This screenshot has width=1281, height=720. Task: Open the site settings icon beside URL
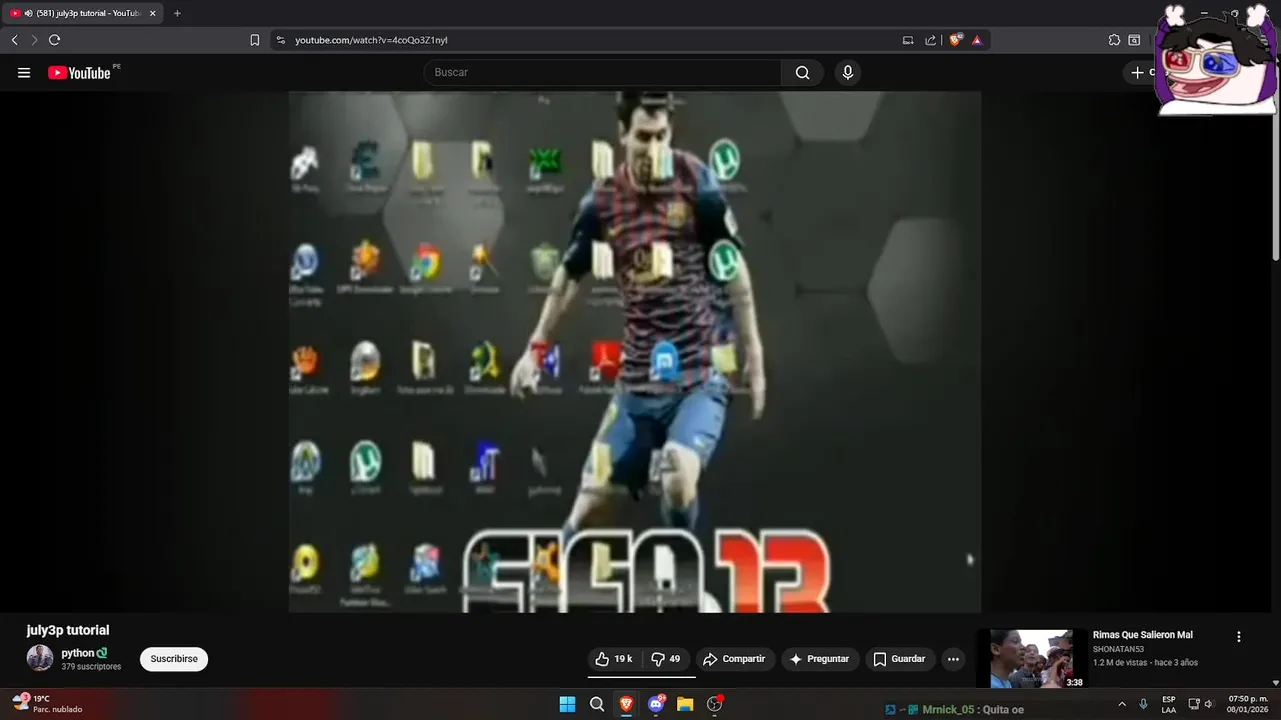coord(281,40)
